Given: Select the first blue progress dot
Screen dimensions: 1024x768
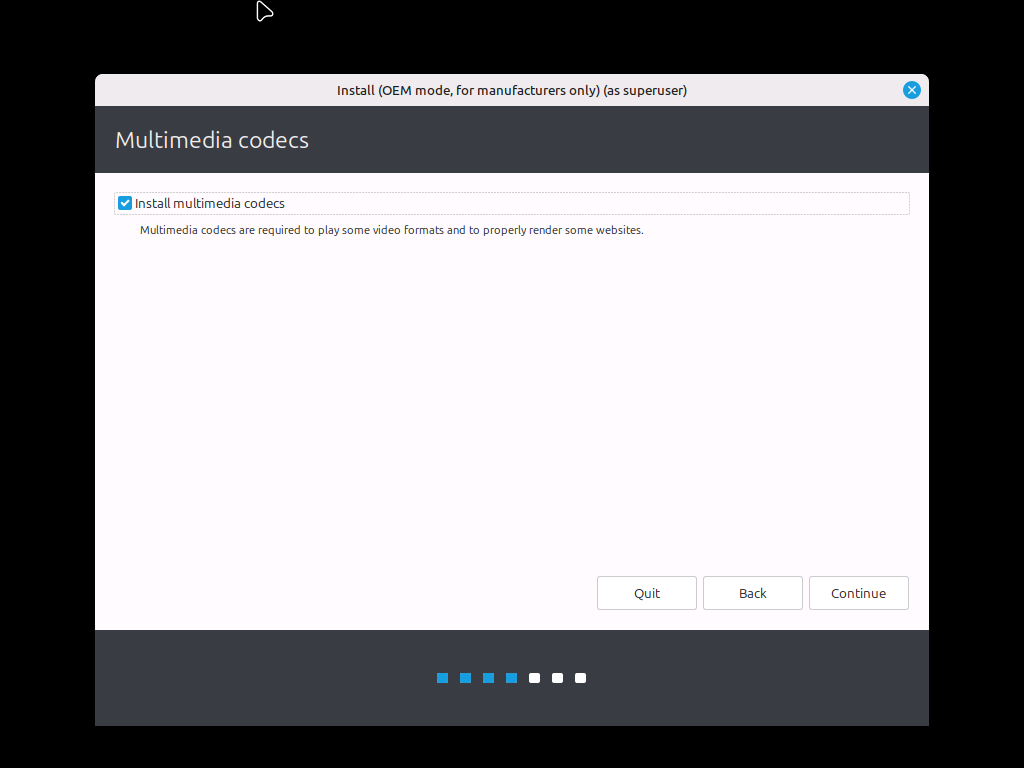Looking at the screenshot, I should [442, 678].
